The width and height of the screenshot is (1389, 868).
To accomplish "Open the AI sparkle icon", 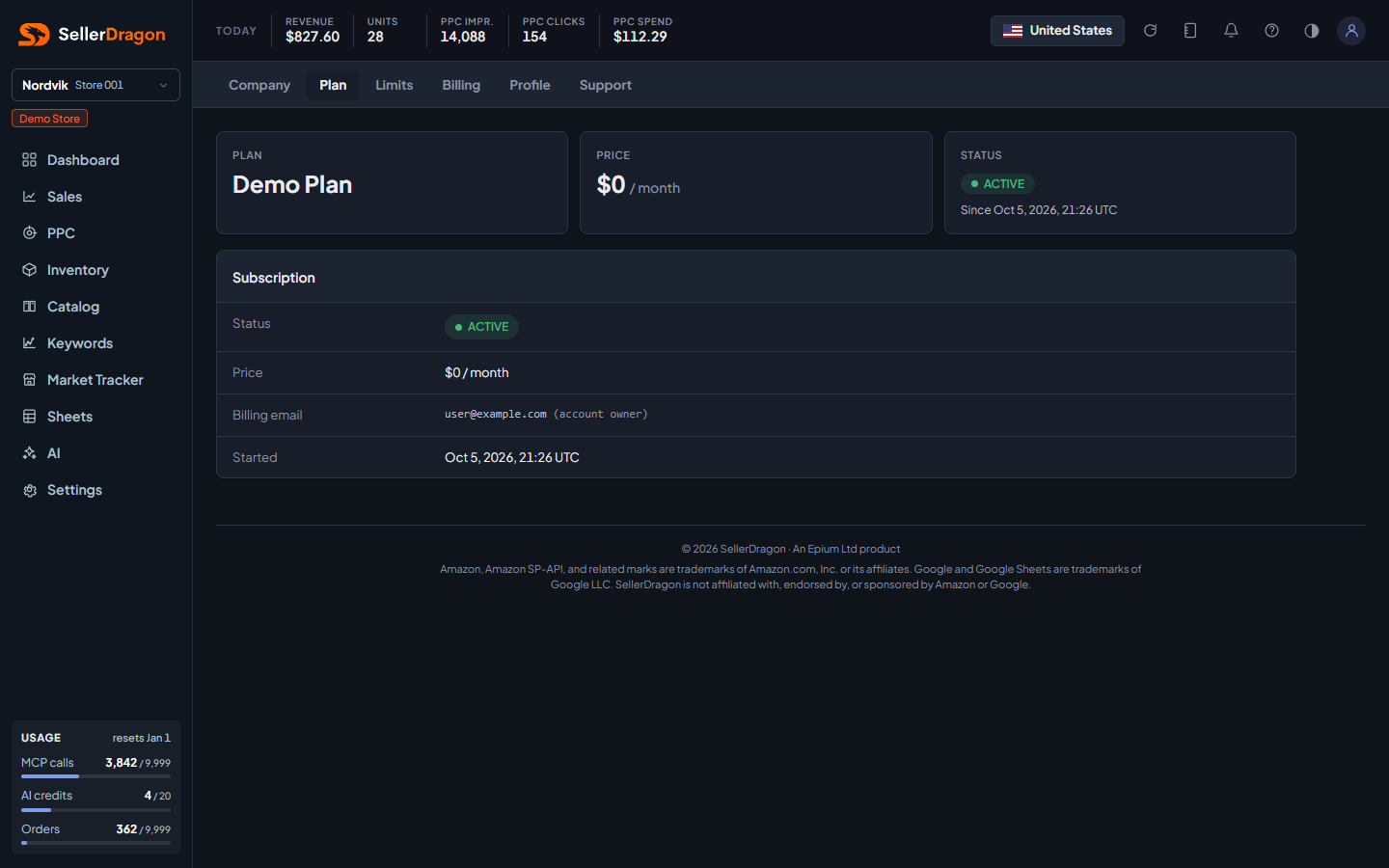I will click(x=30, y=453).
